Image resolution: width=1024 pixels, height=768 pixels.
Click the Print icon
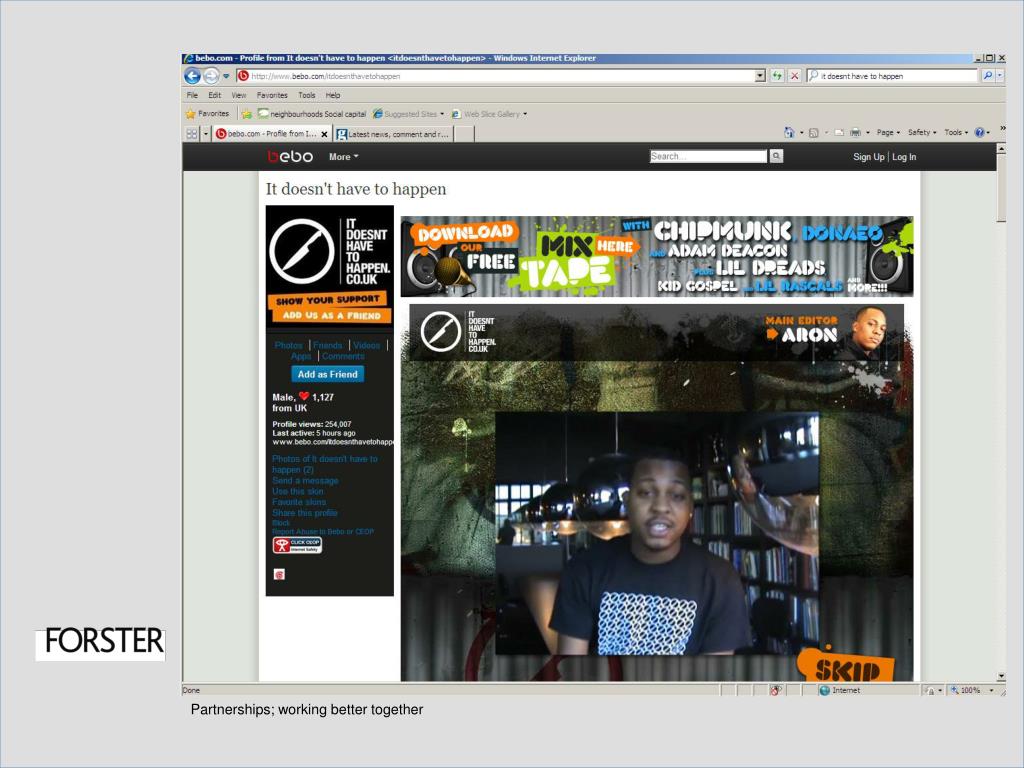pos(856,133)
